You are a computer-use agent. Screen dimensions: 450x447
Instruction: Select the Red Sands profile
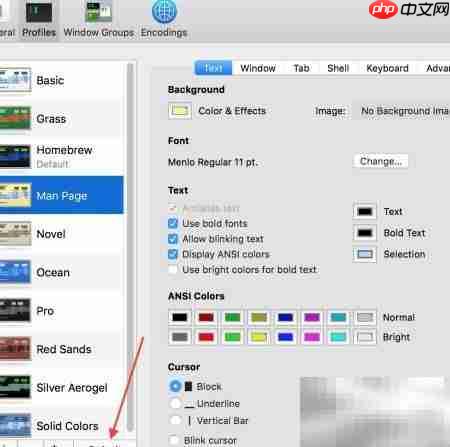point(62,349)
